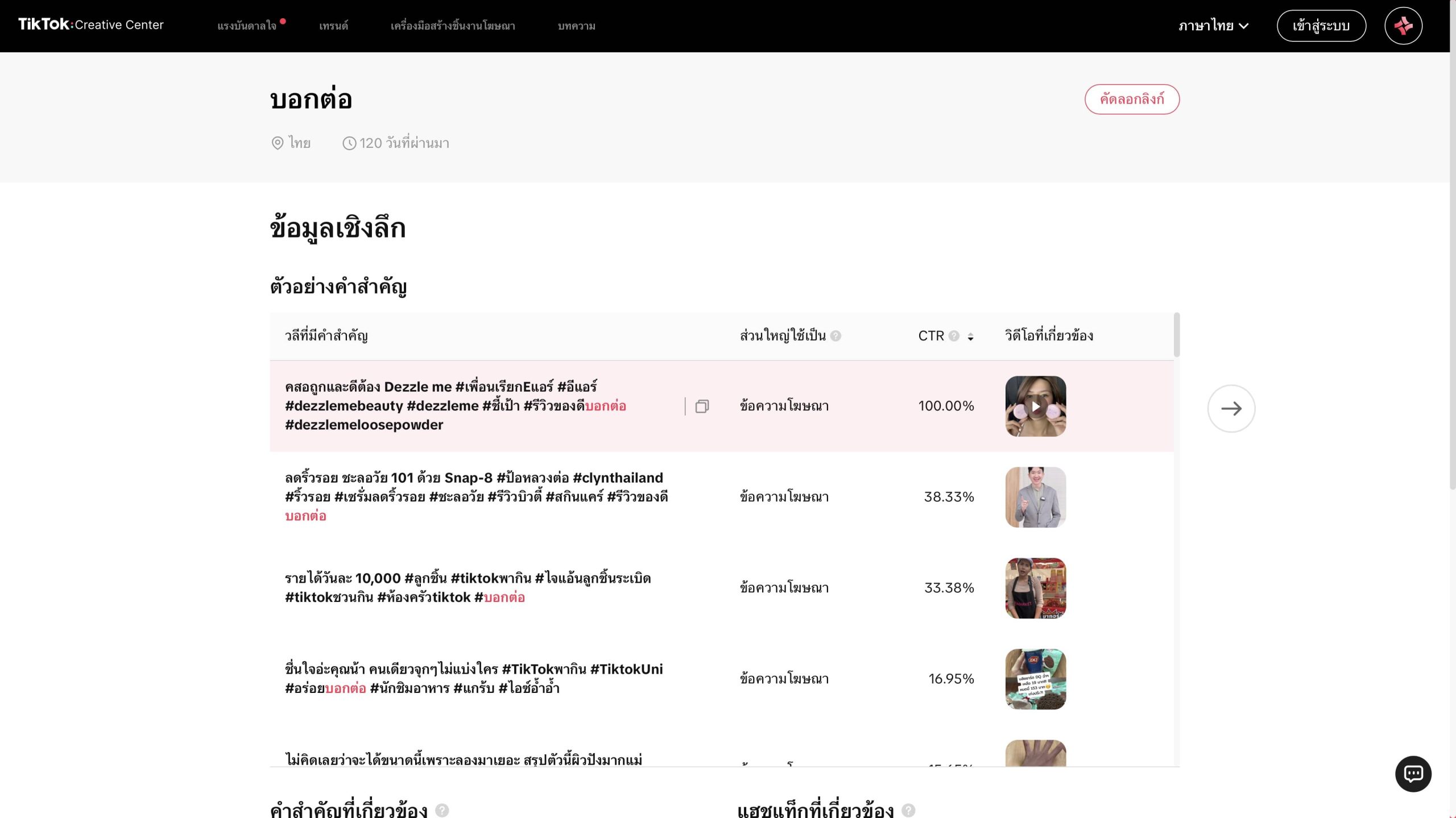This screenshot has height=818, width=1456.
Task: Click help icon next to แฮชแท็กที่เกี่ยวข้อง
Action: (908, 810)
